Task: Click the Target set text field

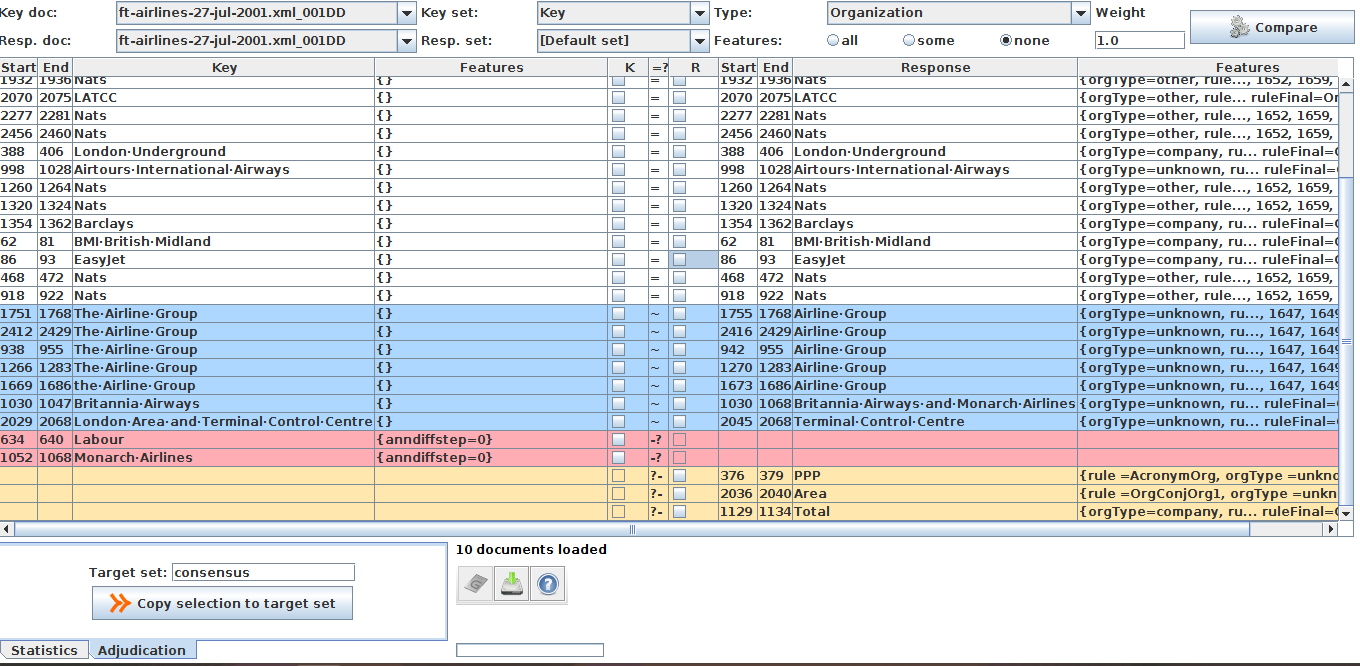Action: 263,572
